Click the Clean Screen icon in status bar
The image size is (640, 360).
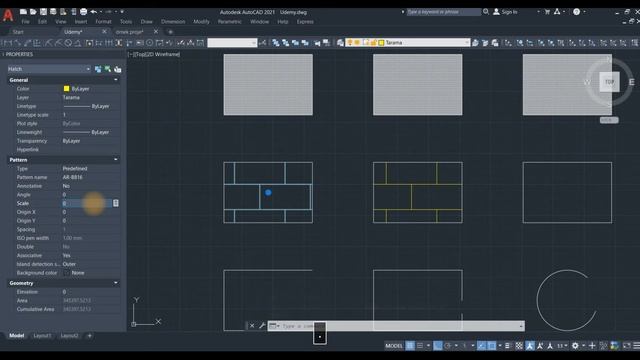point(627,346)
